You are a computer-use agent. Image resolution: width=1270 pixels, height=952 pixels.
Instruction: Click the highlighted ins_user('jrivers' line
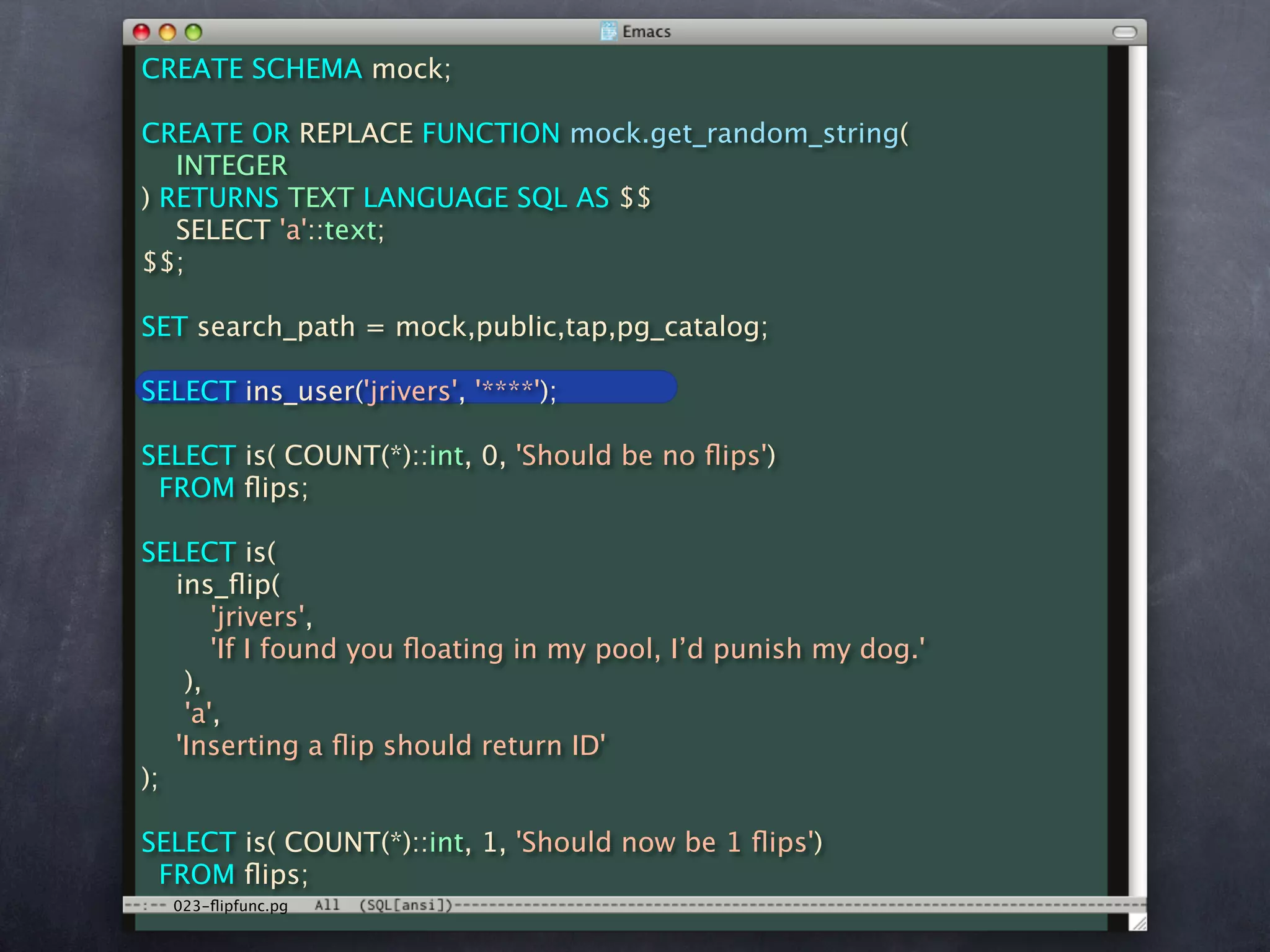coord(406,388)
